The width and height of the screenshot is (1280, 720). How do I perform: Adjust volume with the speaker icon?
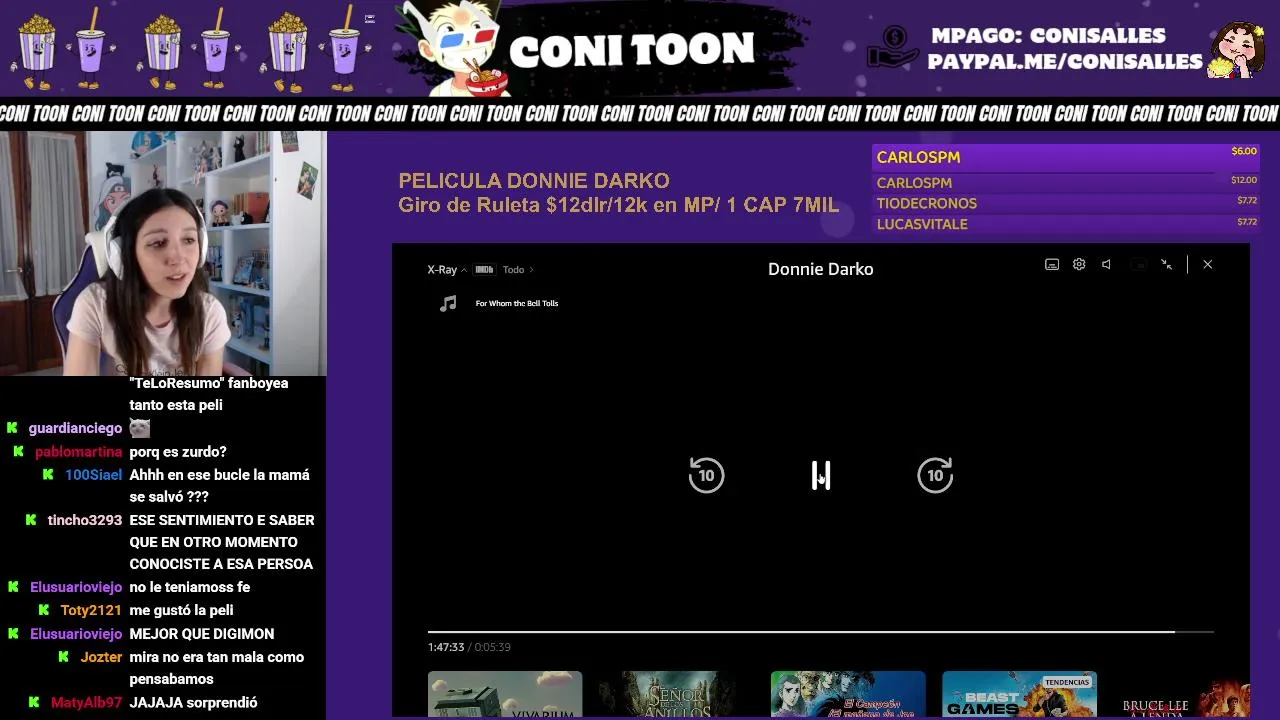(1106, 265)
